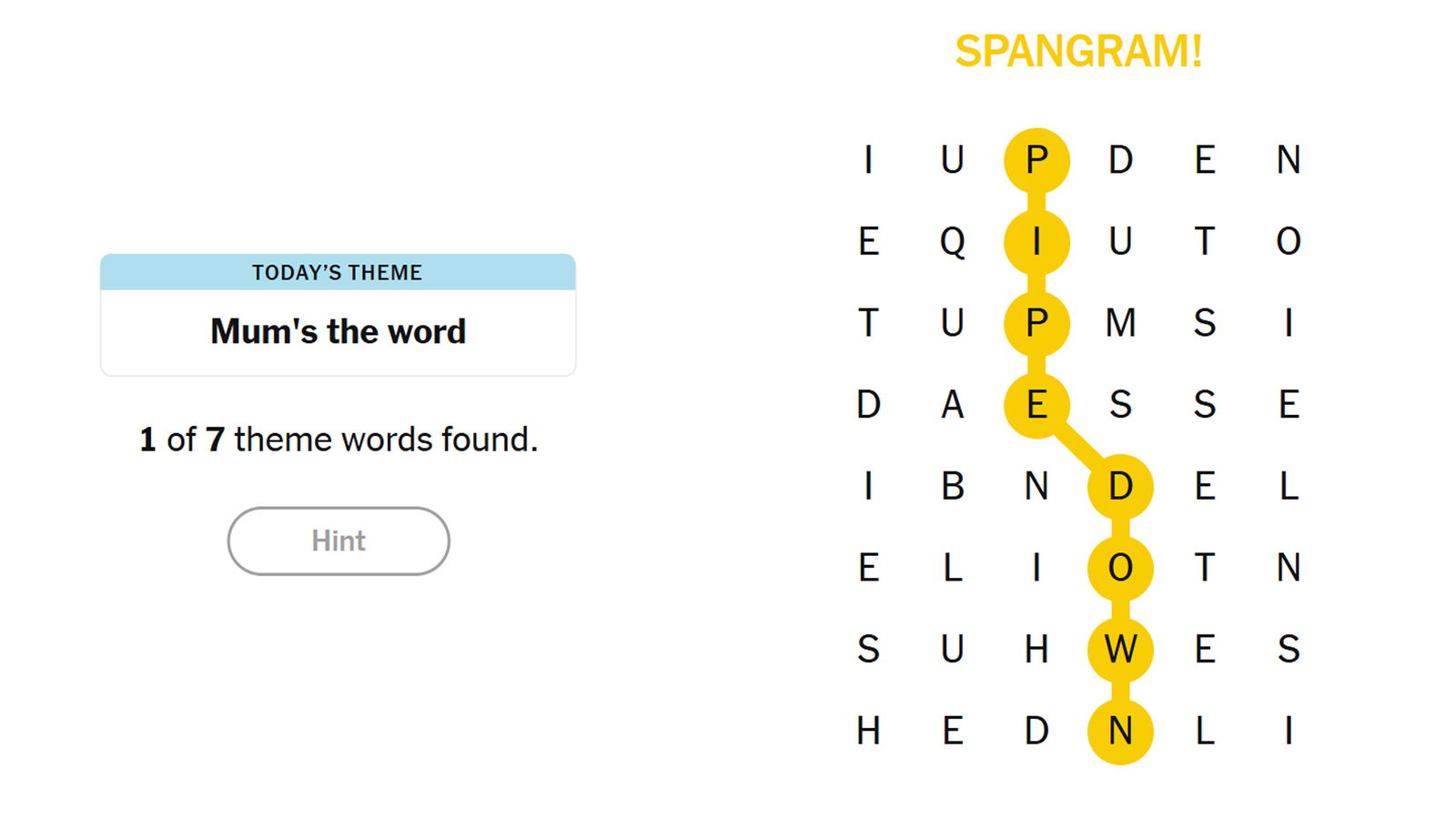The image size is (1456, 819).
Task: Click the highlighted yellow I tile
Action: click(x=1036, y=242)
